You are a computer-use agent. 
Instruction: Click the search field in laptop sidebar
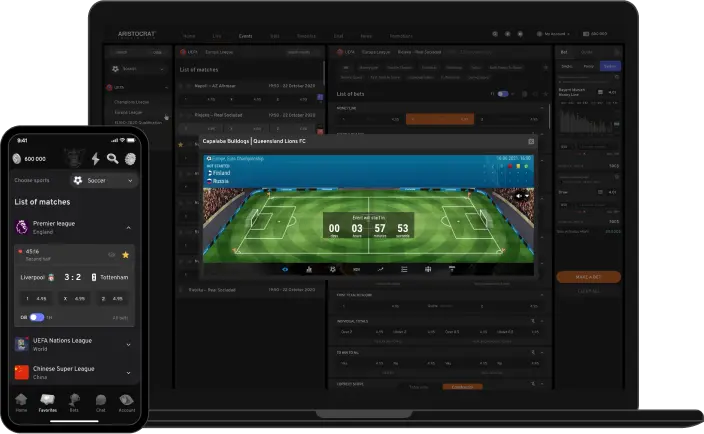click(x=128, y=52)
